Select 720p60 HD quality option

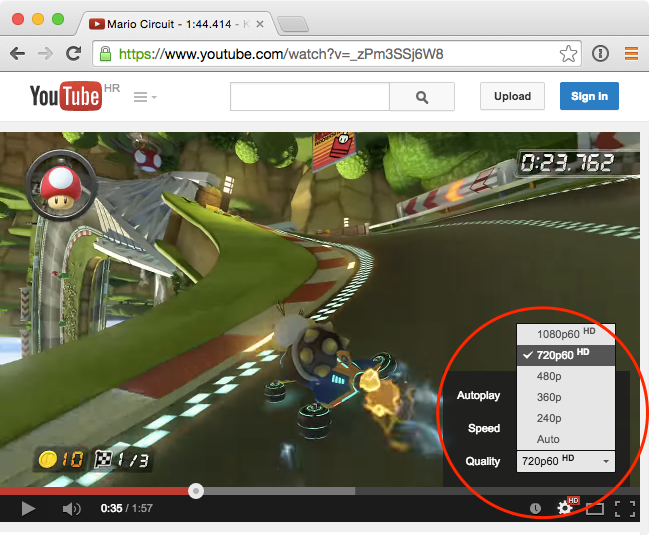point(566,355)
